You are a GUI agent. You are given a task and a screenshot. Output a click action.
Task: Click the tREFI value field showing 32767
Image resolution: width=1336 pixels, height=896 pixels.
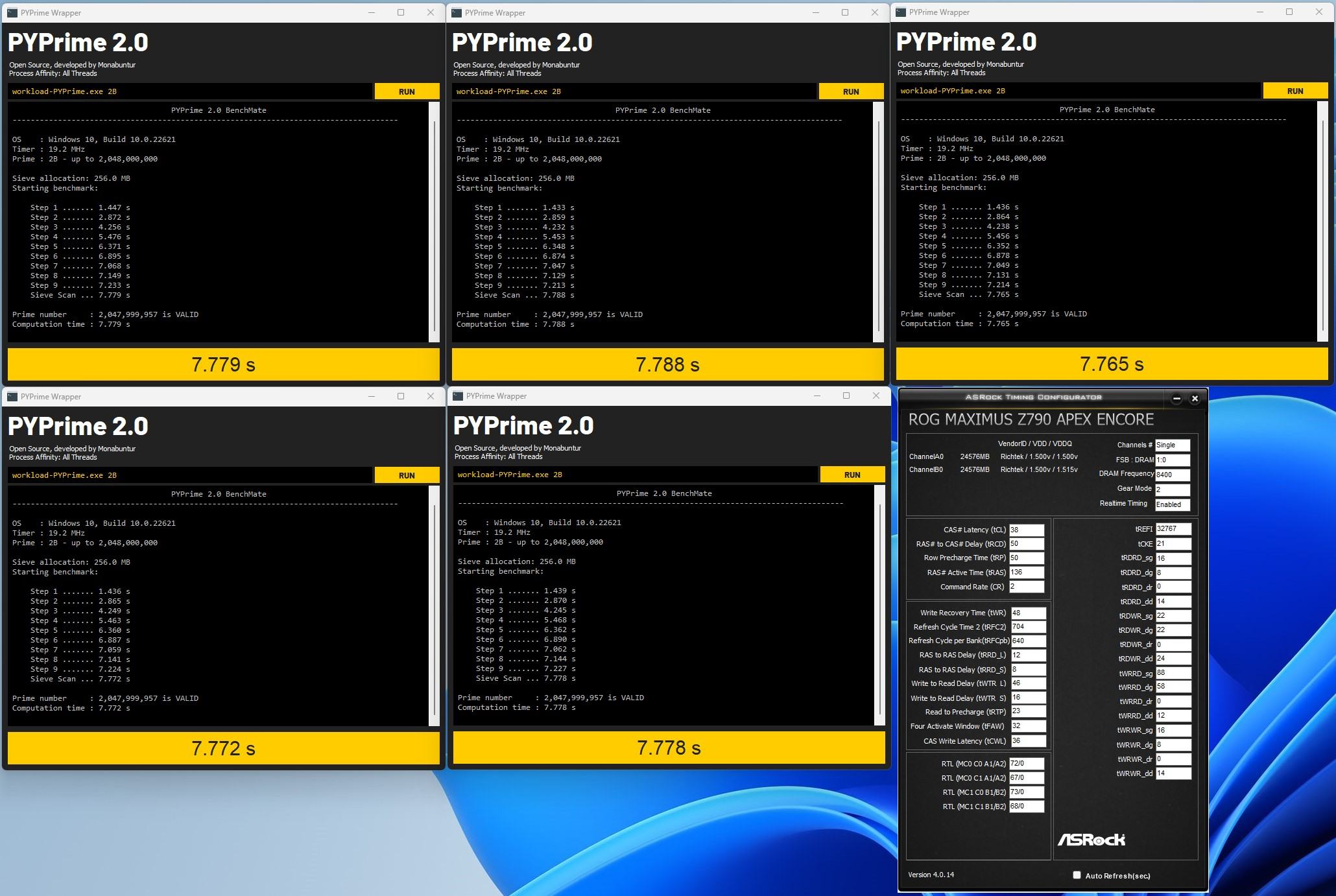tap(1173, 529)
